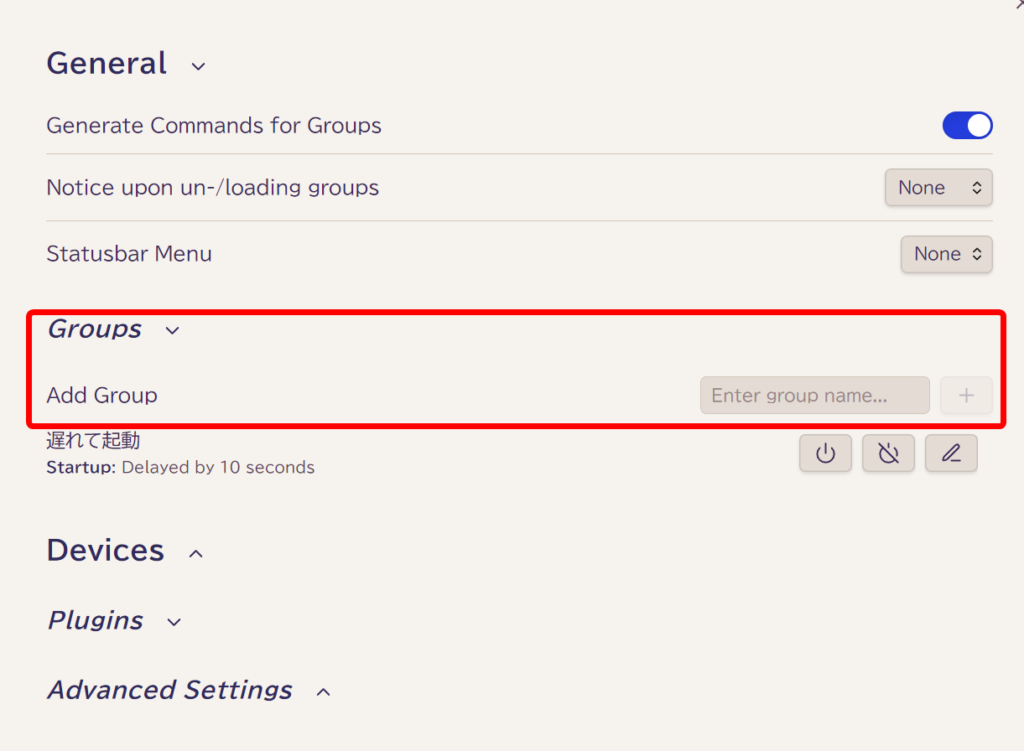
Task: Click the Plugins section heading
Action: point(95,620)
